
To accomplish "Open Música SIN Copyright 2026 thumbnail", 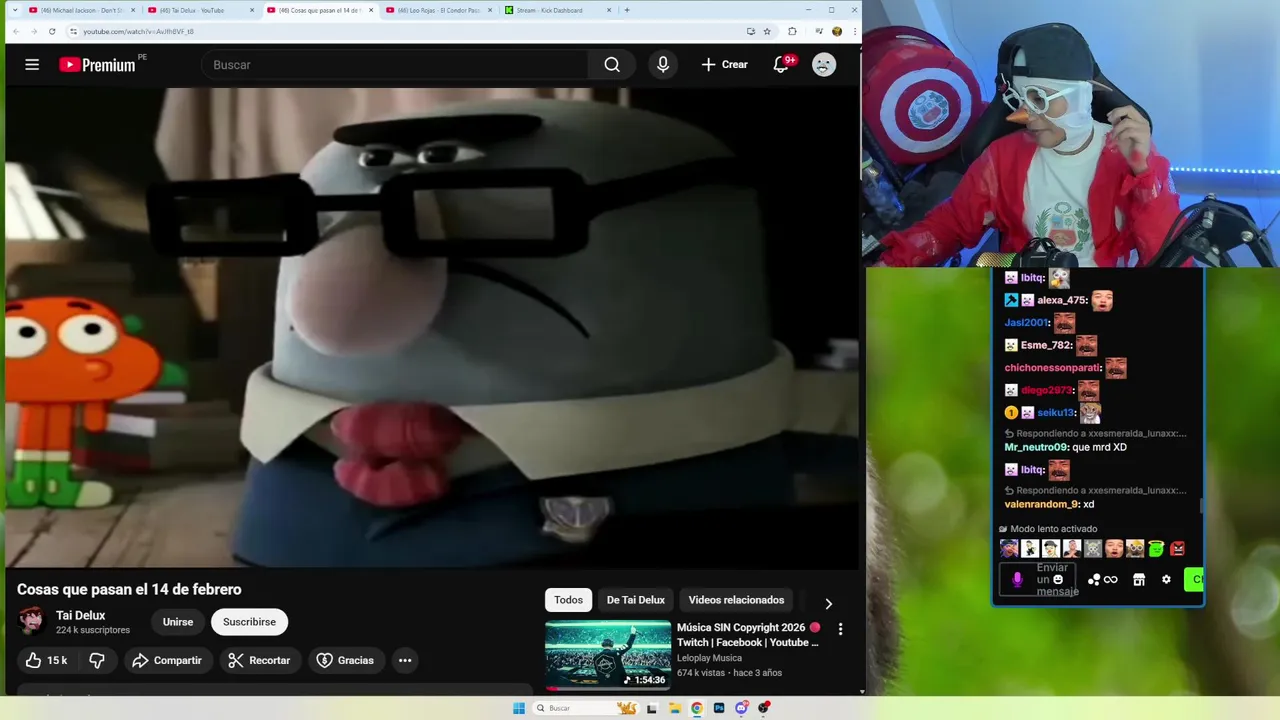I will [x=608, y=655].
